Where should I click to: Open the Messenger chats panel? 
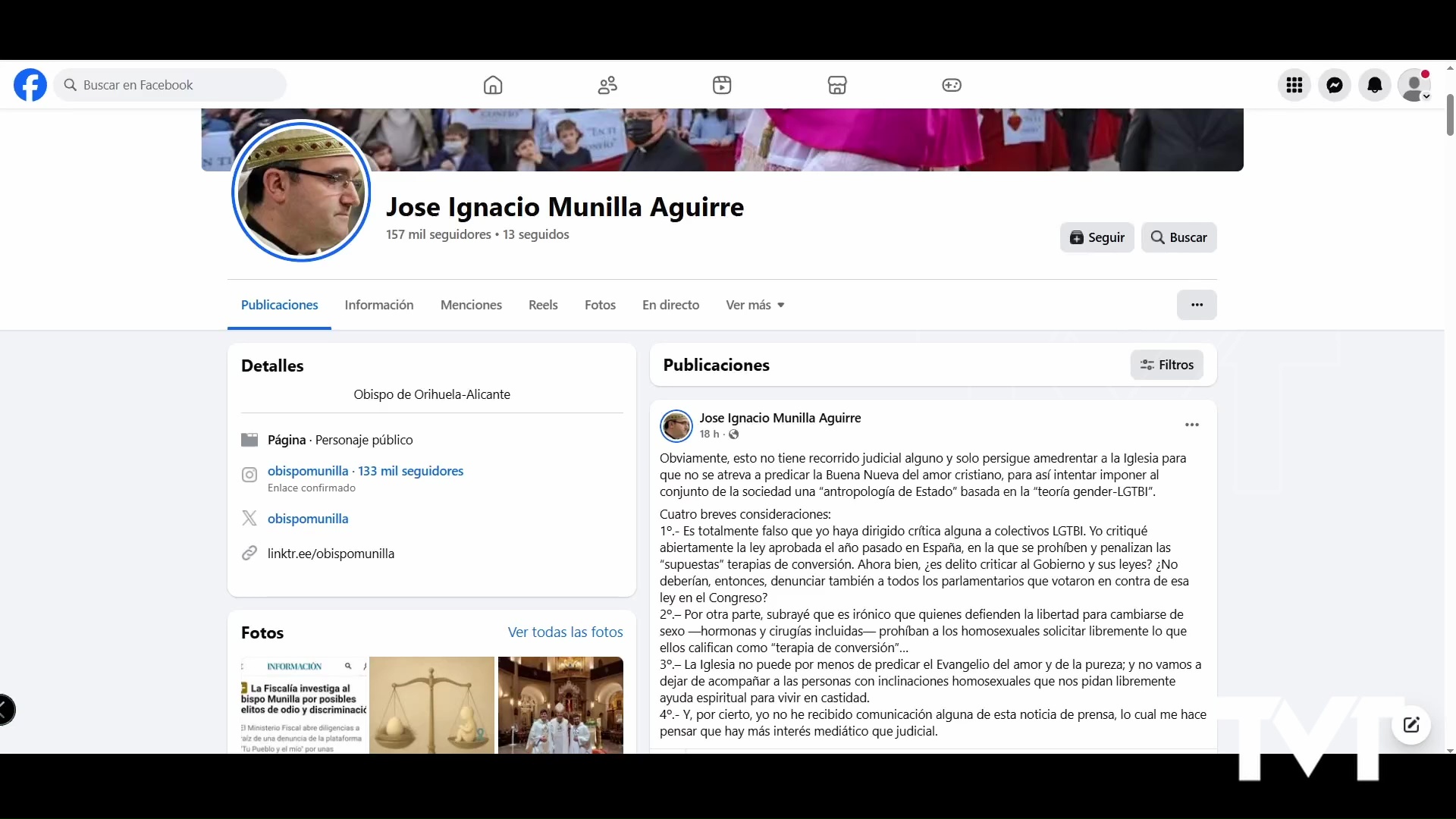(1335, 85)
